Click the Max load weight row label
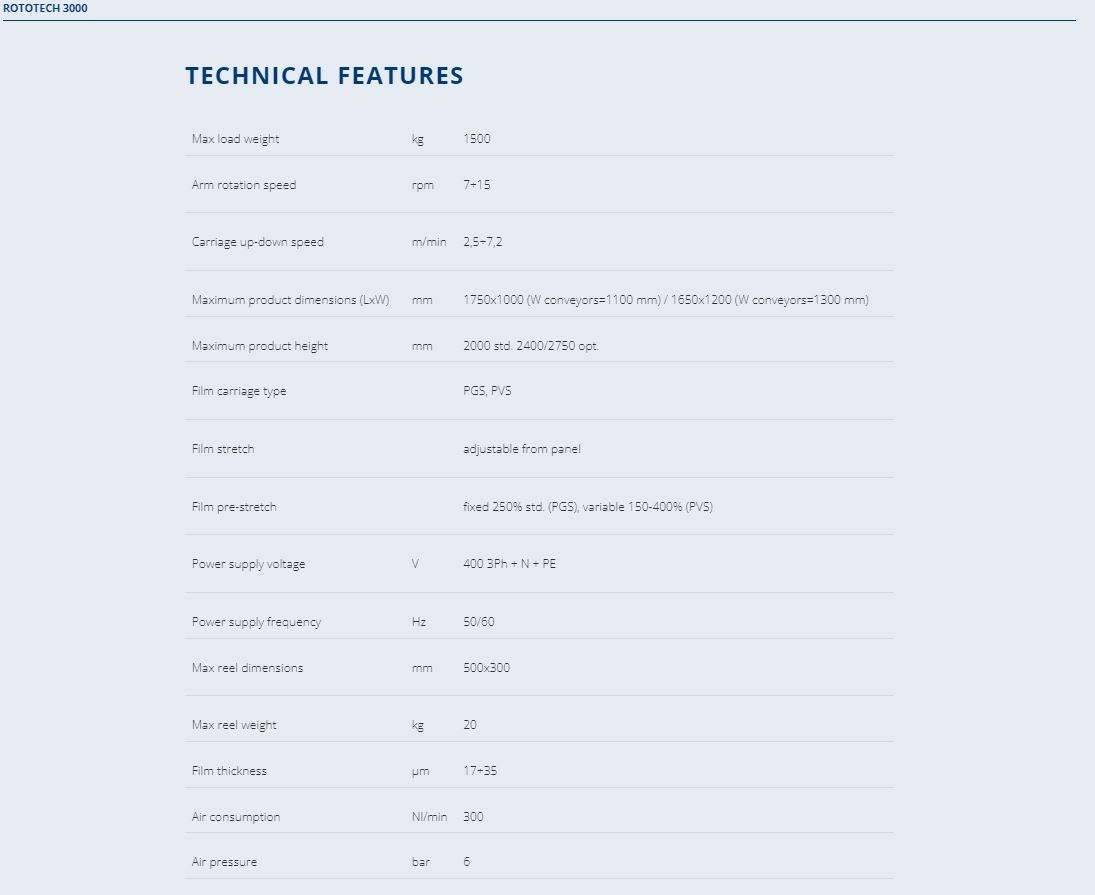 pos(235,139)
